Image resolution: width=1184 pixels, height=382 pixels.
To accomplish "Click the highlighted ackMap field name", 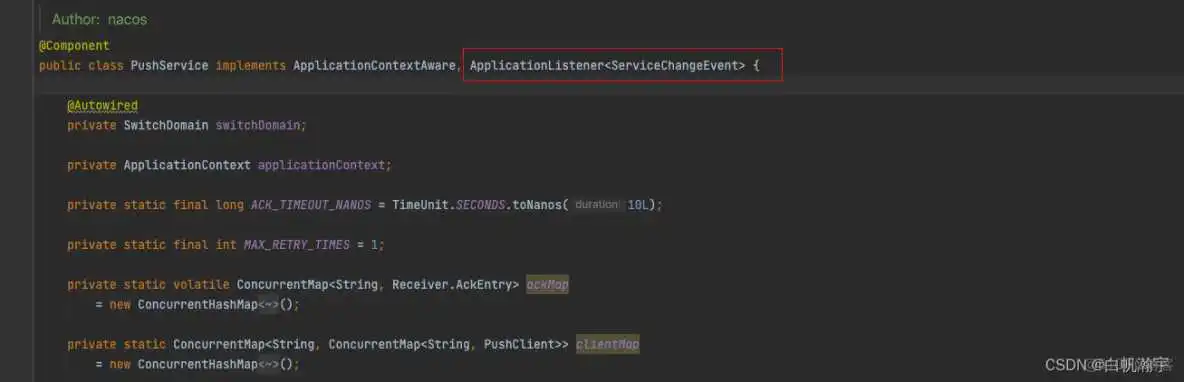I will pyautogui.click(x=547, y=285).
